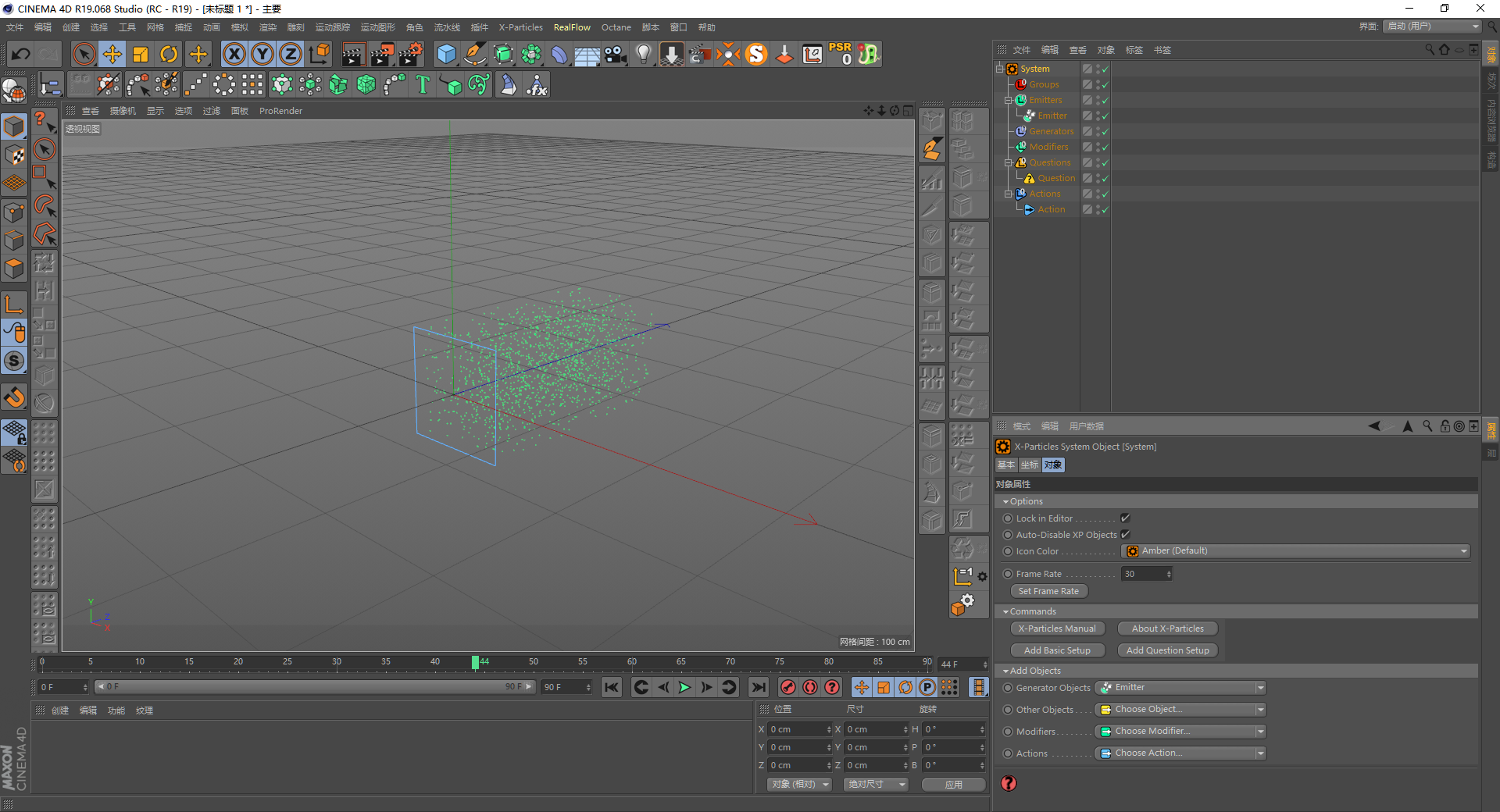
Task: Click the green T text icon
Action: (423, 84)
